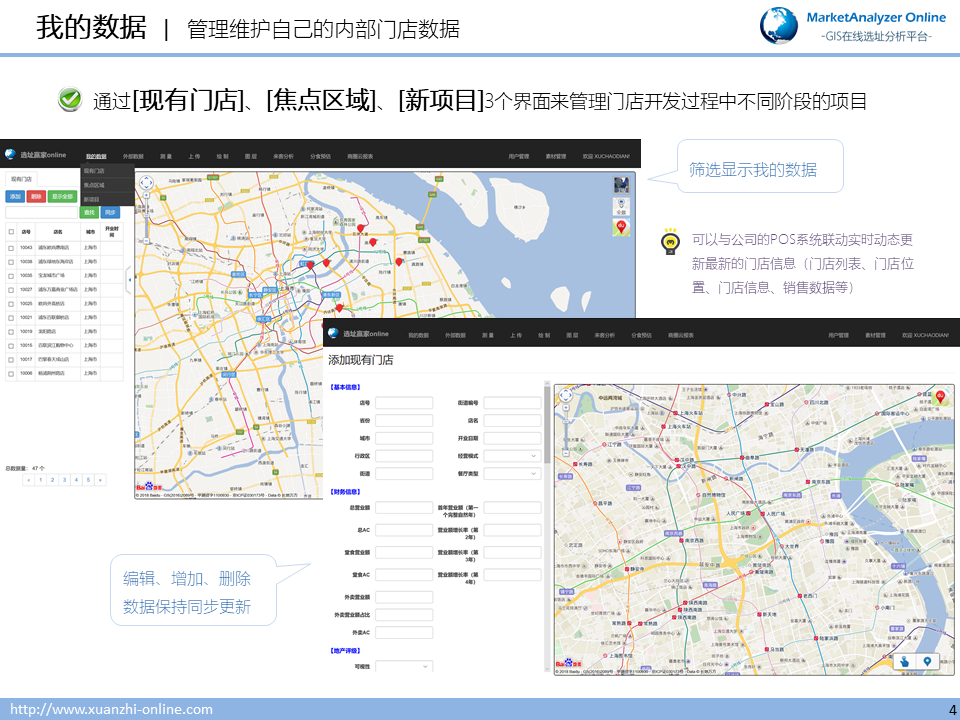Screen dimensions: 960x720
Task: Zoom out with the minus button on the lower map
Action: click(x=566, y=453)
